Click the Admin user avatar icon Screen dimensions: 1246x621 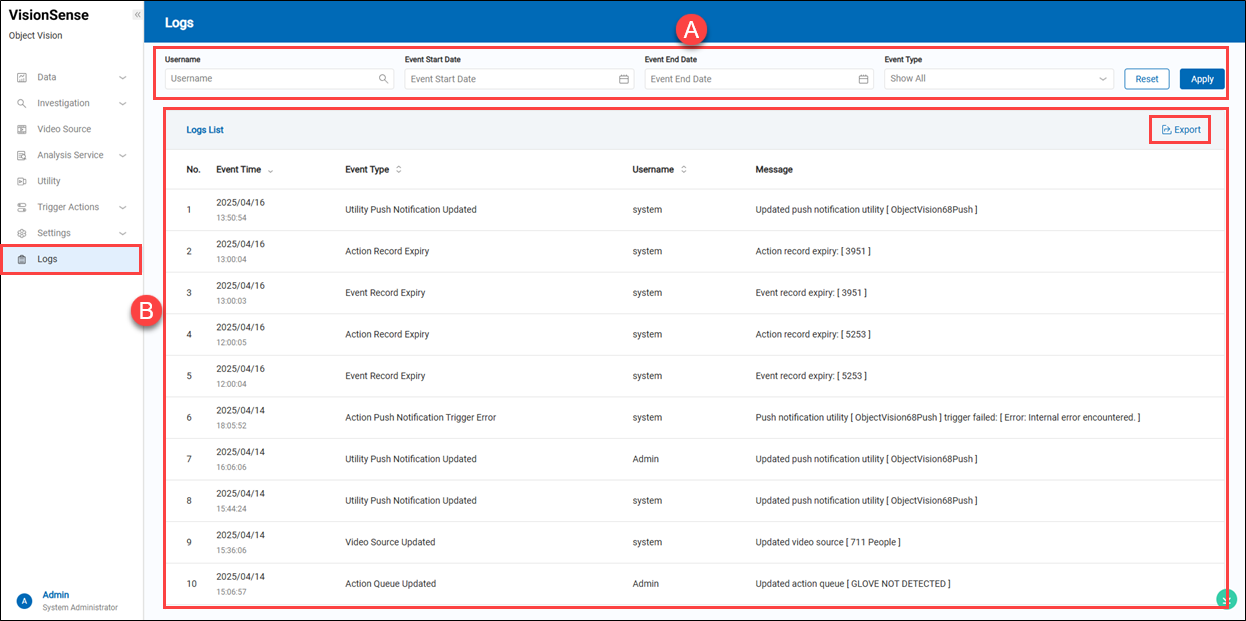(x=24, y=601)
